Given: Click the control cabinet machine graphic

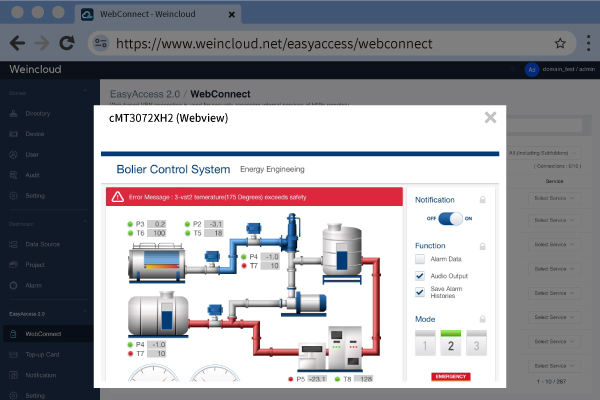Looking at the screenshot, I should (x=331, y=348).
